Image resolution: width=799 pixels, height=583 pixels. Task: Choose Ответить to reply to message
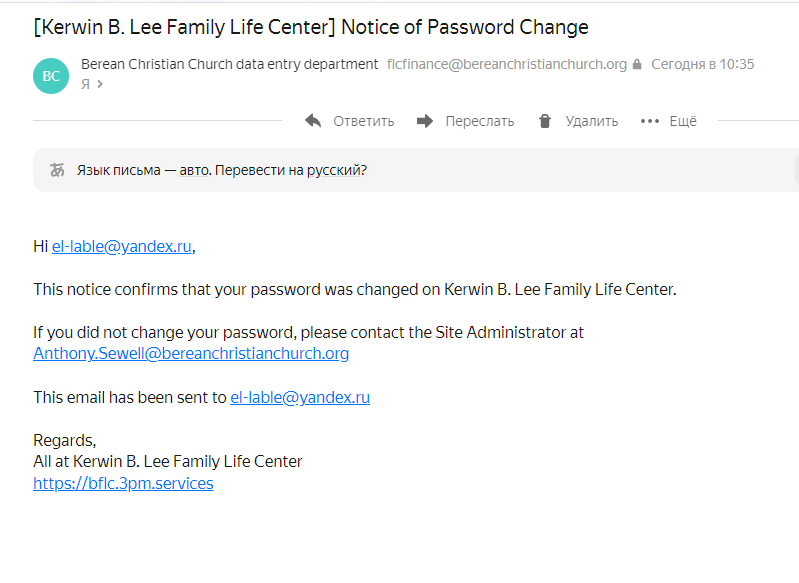pyautogui.click(x=363, y=121)
